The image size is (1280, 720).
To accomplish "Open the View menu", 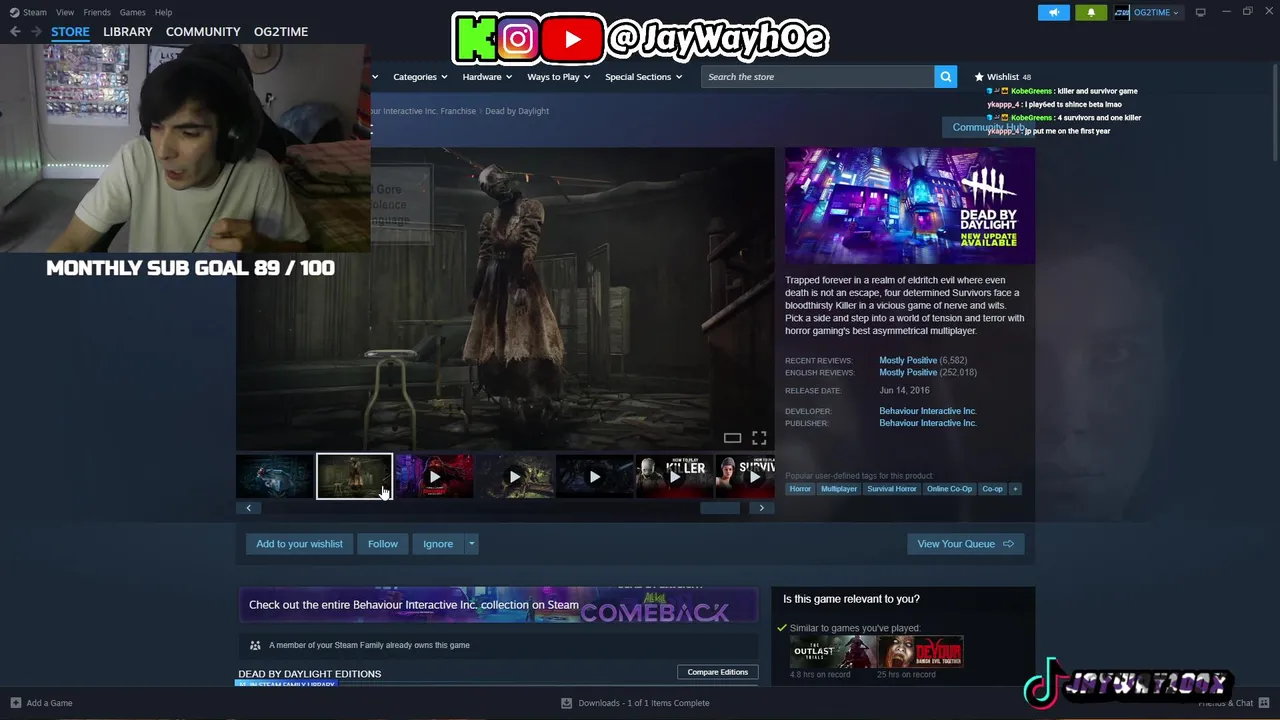I will point(65,12).
